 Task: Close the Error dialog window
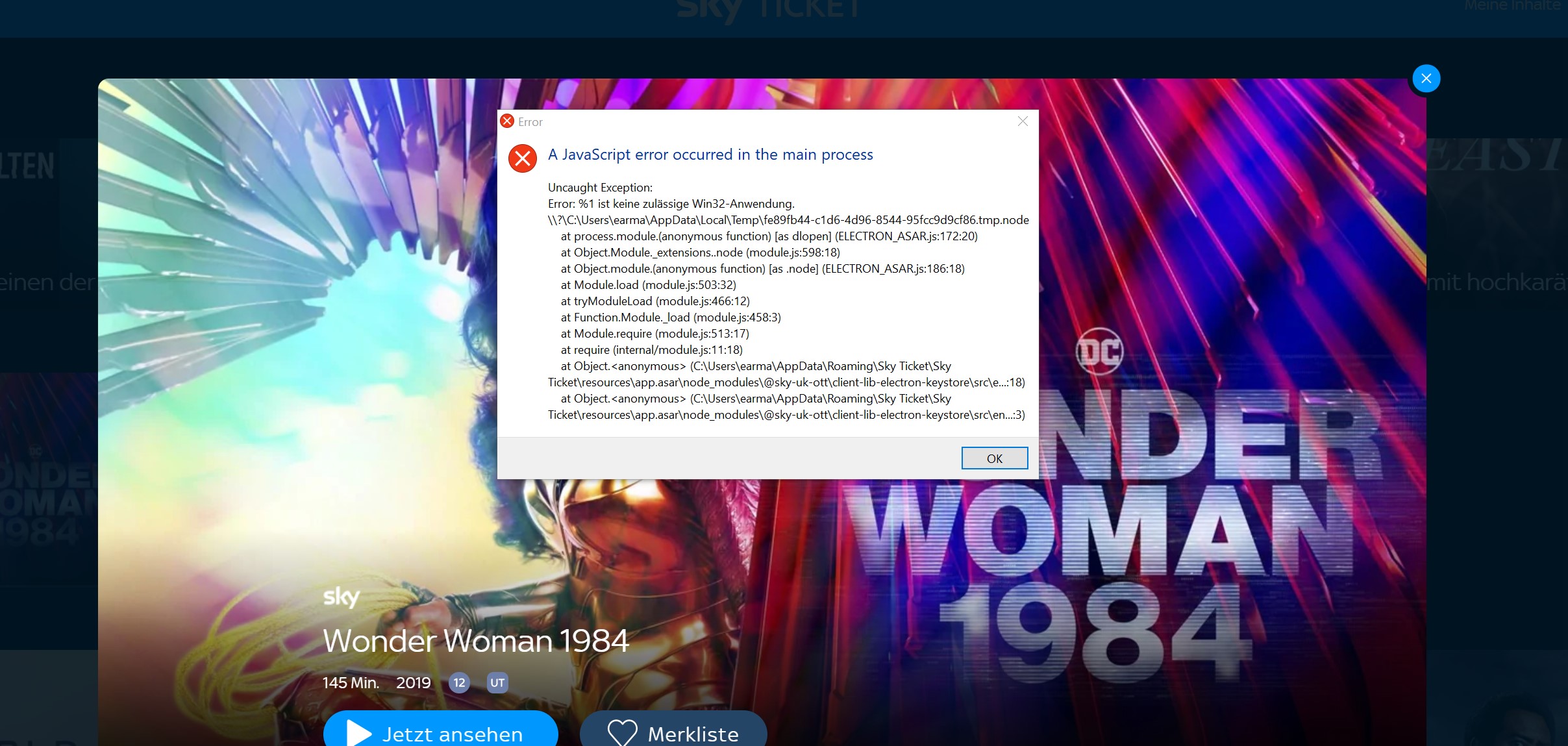click(1023, 121)
